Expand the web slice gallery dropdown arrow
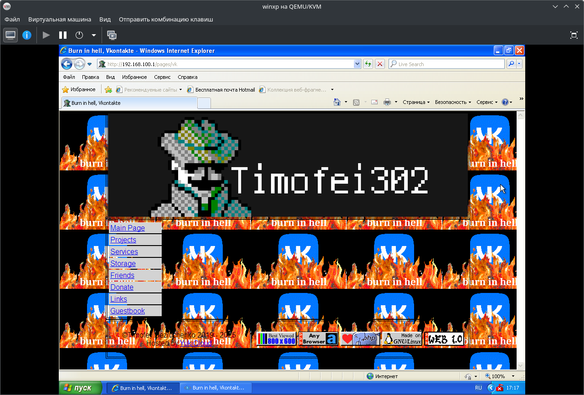Image resolution: width=584 pixels, height=395 pixels. point(332,90)
